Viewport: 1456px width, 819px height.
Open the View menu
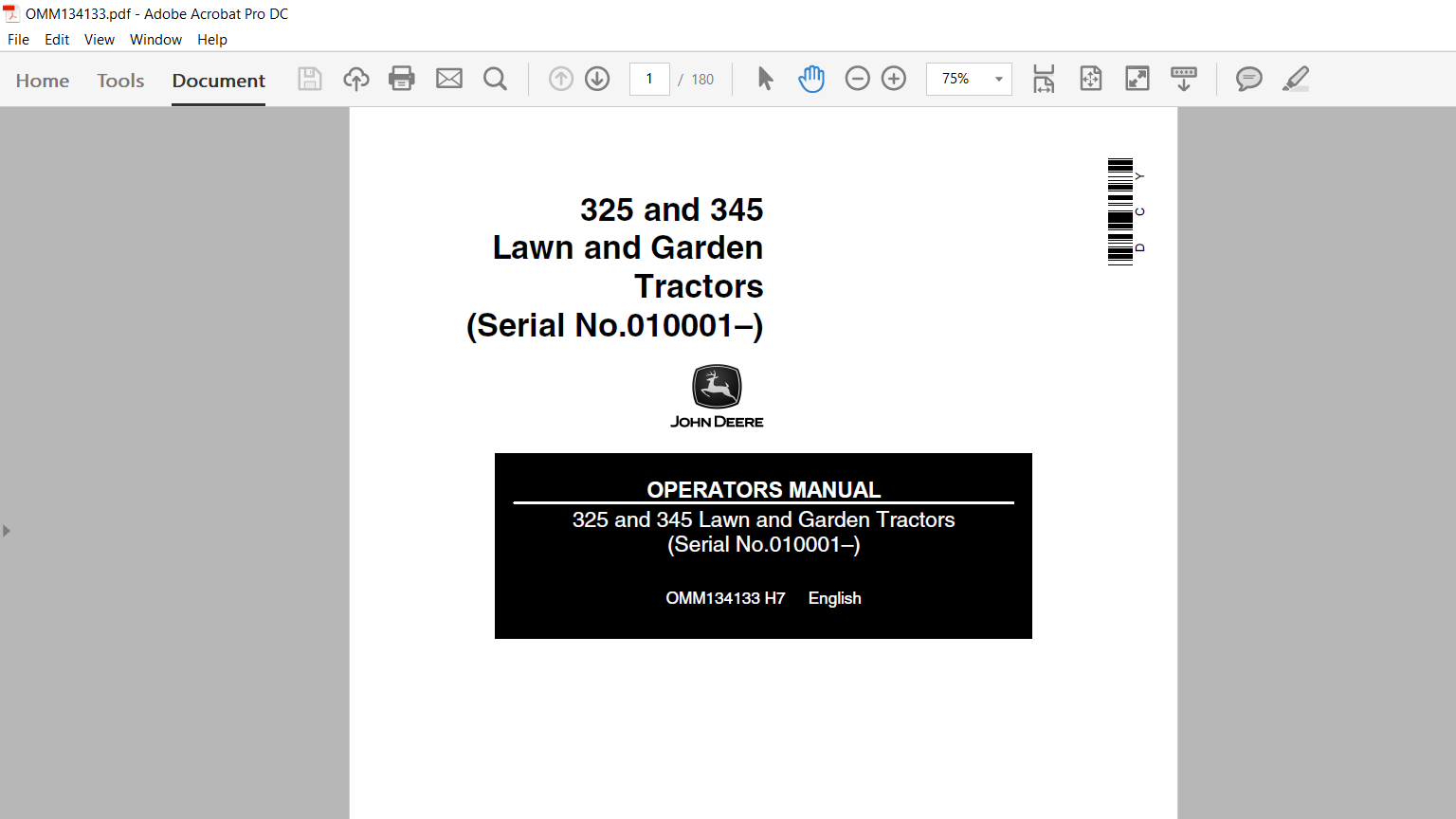tap(100, 40)
